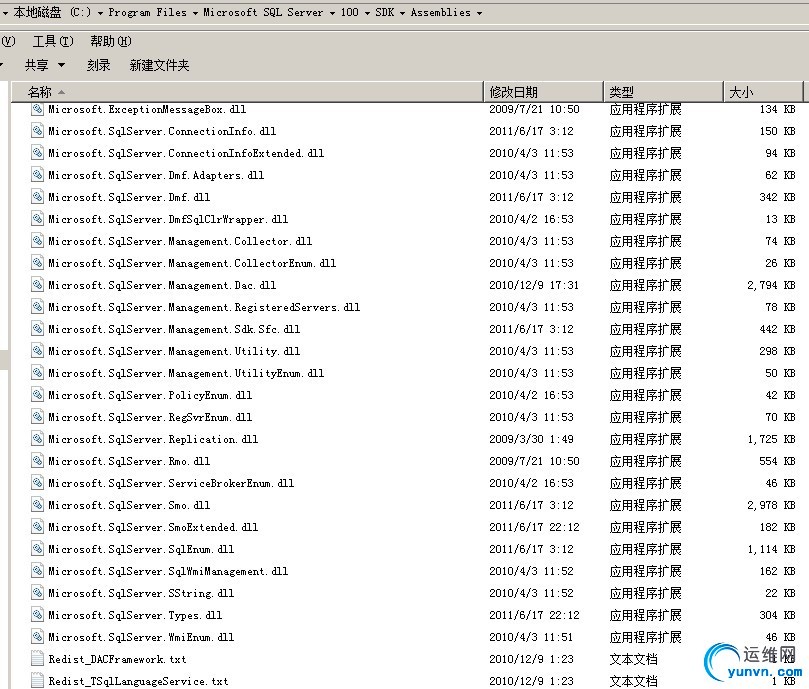Sort by 大小 column header

(x=764, y=92)
